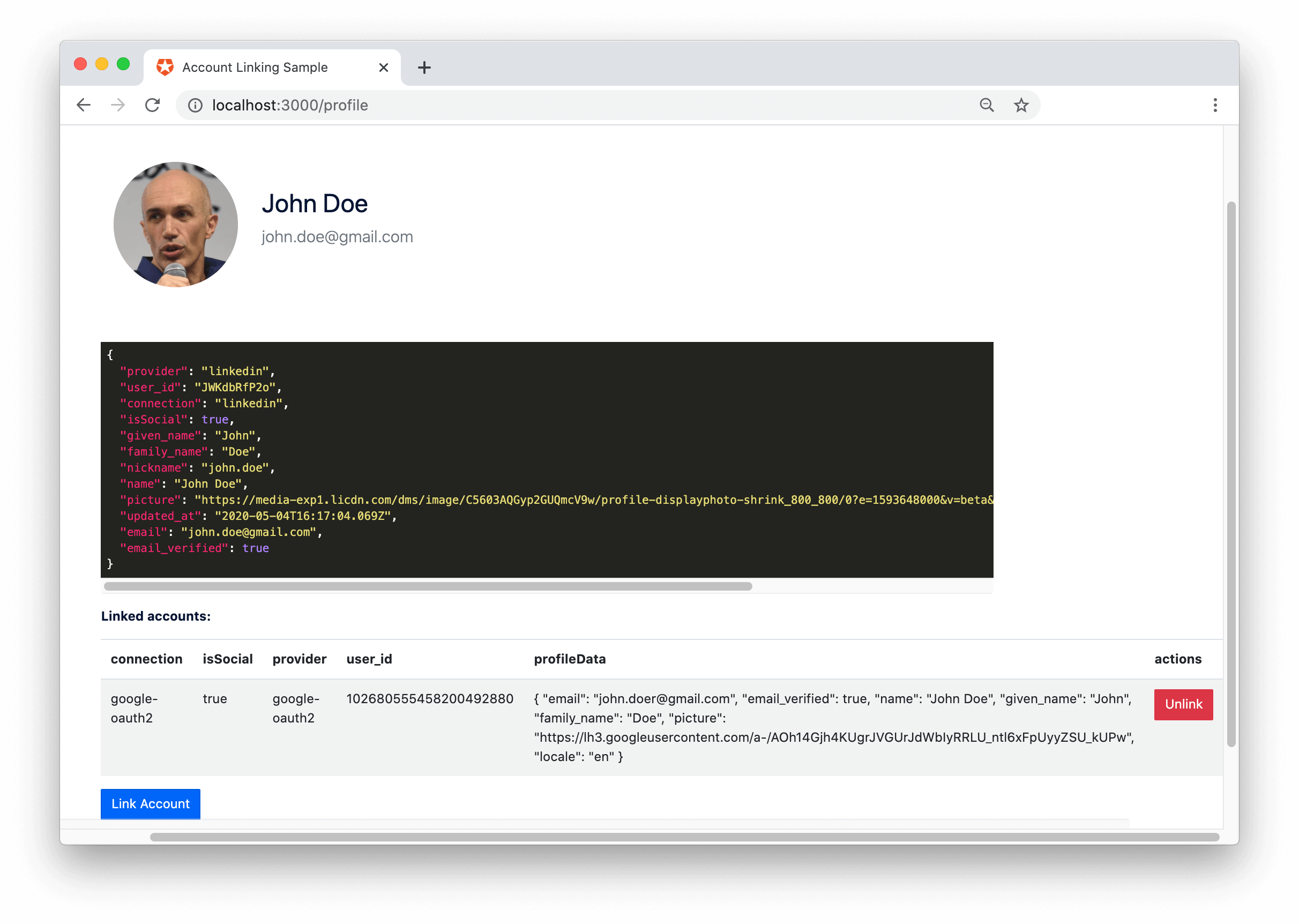Bookmark this page with the star icon

[x=1021, y=105]
